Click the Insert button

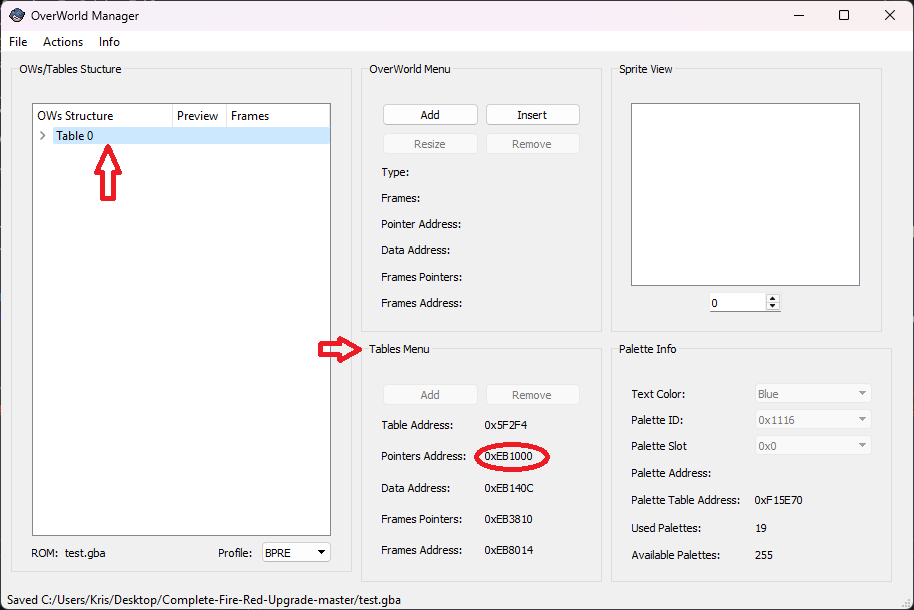pos(532,115)
